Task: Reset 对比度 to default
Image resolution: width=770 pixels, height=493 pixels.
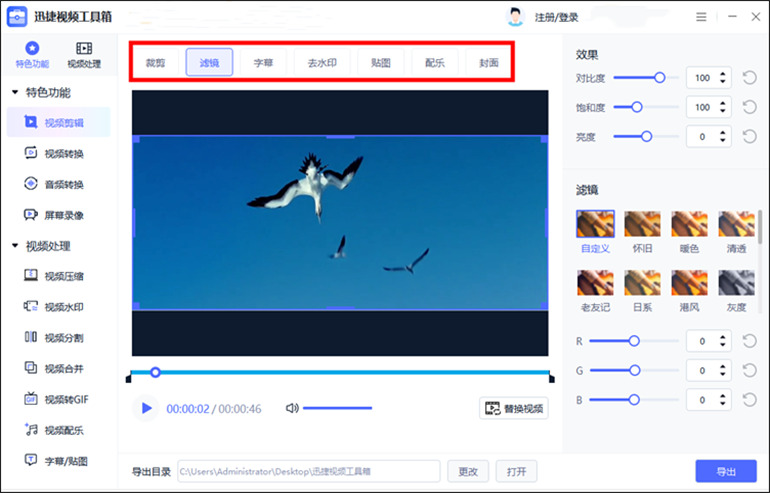Action: click(749, 78)
